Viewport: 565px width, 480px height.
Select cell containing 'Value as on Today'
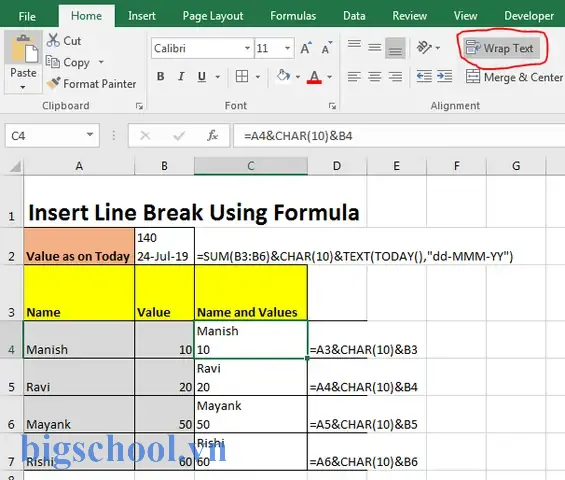[x=79, y=246]
